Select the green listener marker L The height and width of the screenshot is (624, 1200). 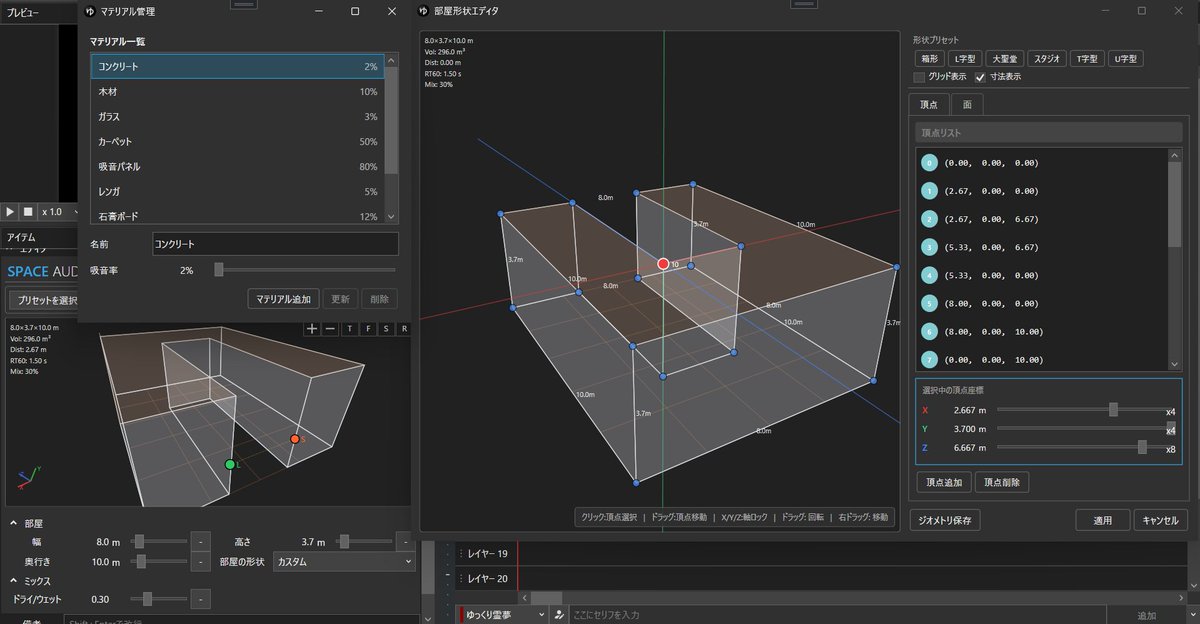(230, 465)
